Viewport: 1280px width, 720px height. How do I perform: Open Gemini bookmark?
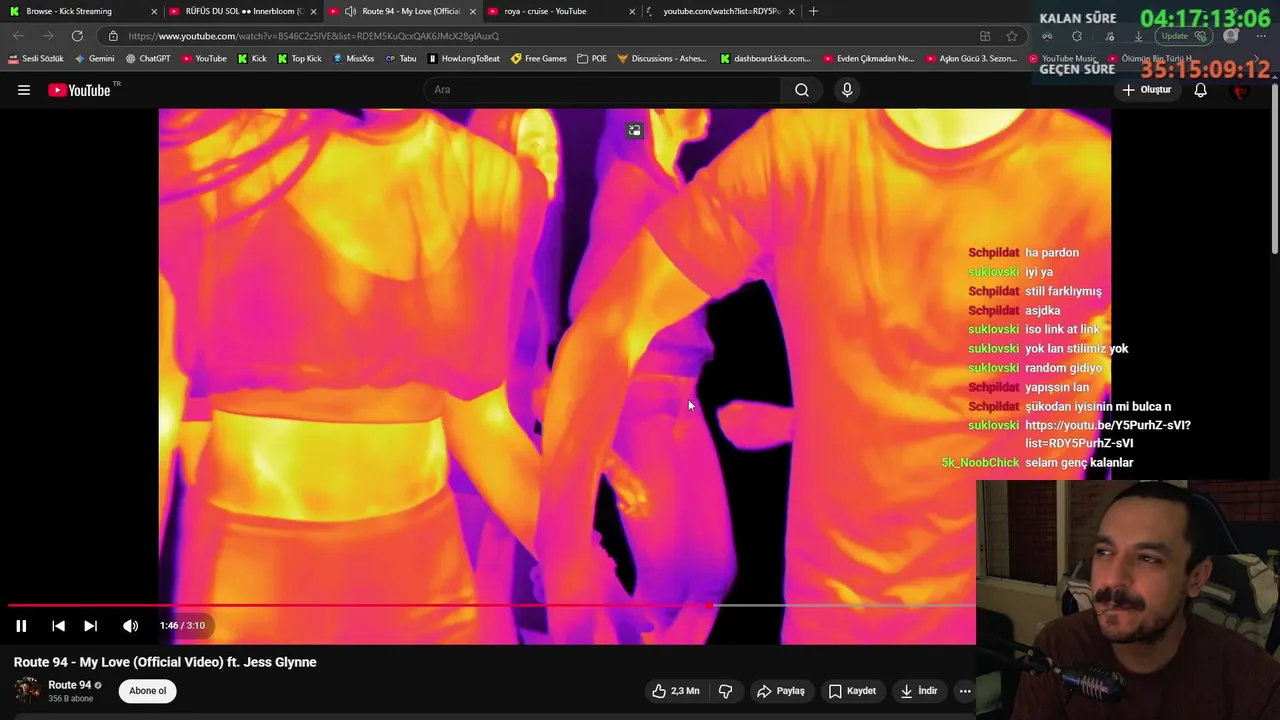[94, 59]
